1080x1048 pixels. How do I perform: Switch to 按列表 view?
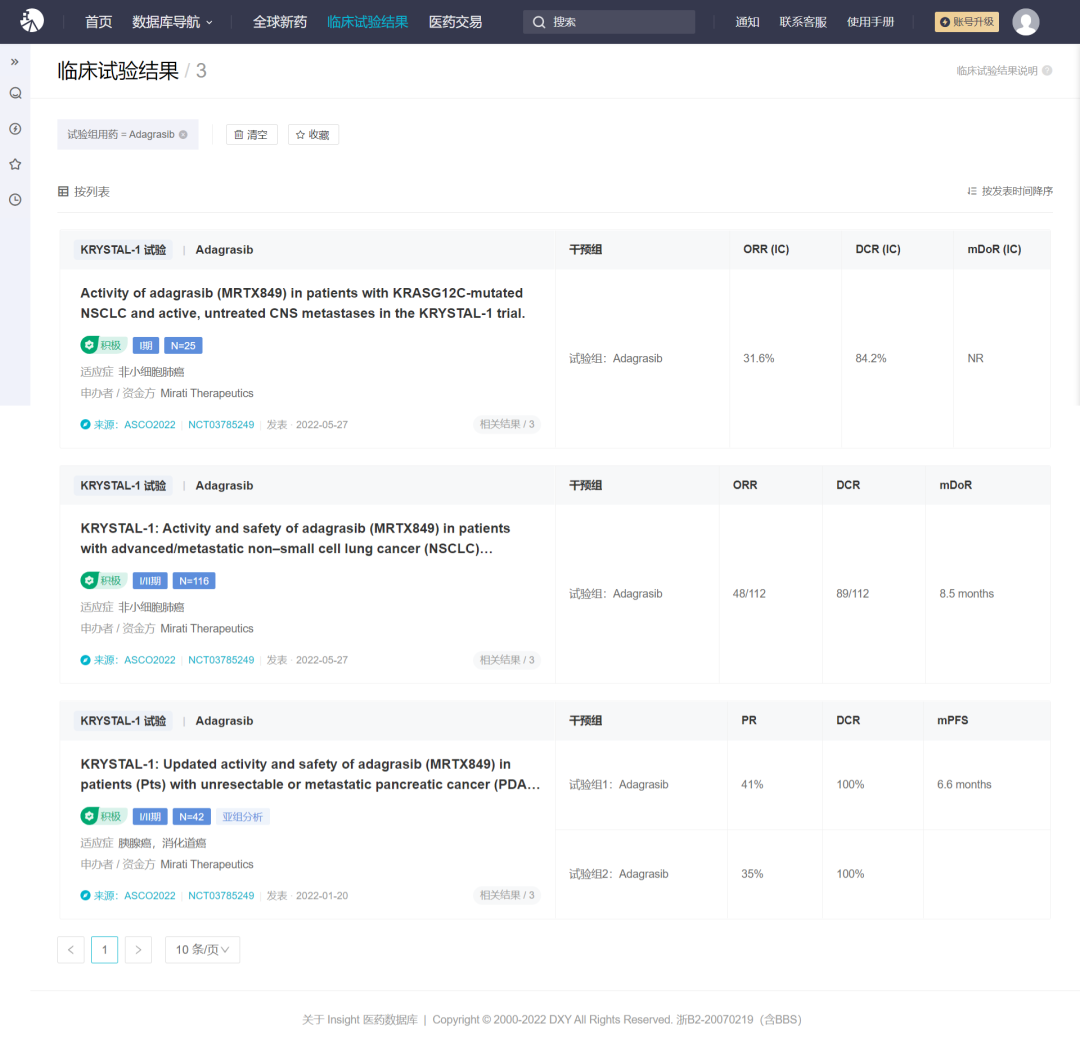[84, 191]
